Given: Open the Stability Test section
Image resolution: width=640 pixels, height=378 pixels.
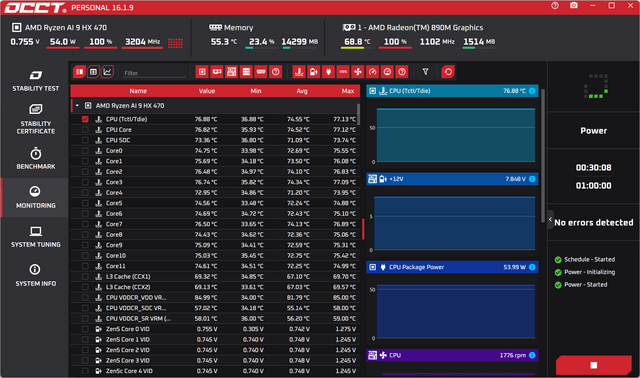Looking at the screenshot, I should pyautogui.click(x=36, y=81).
